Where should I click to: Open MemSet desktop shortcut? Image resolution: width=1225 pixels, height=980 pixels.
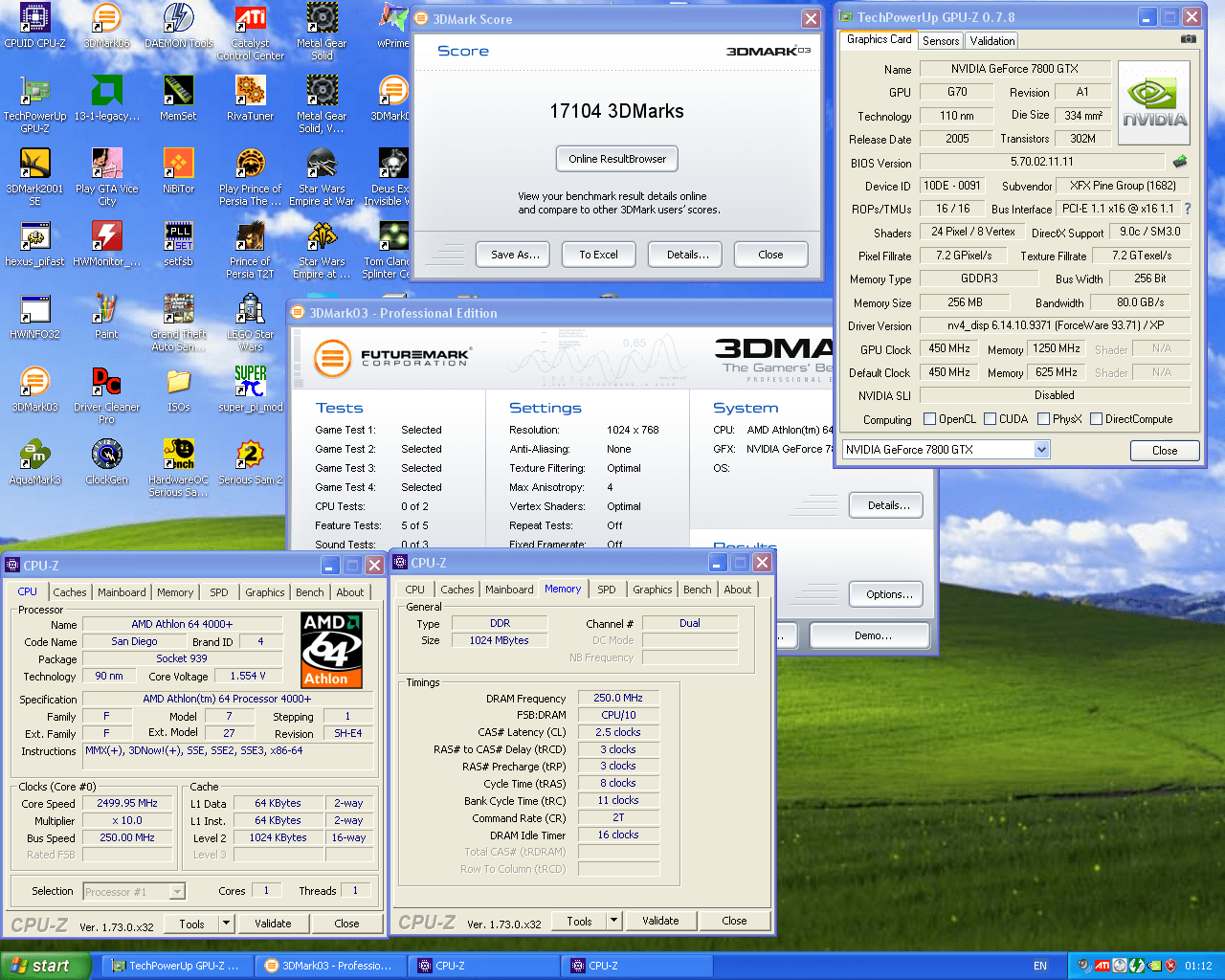pos(179,100)
